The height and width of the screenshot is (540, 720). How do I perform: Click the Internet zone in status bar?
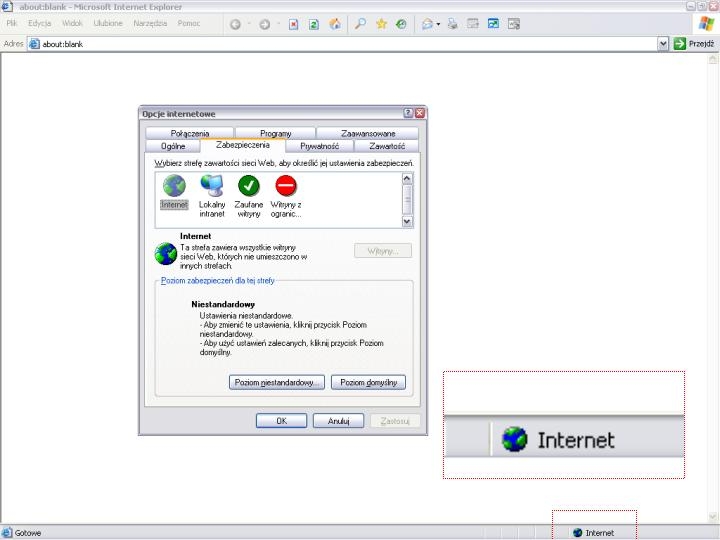[x=594, y=533]
